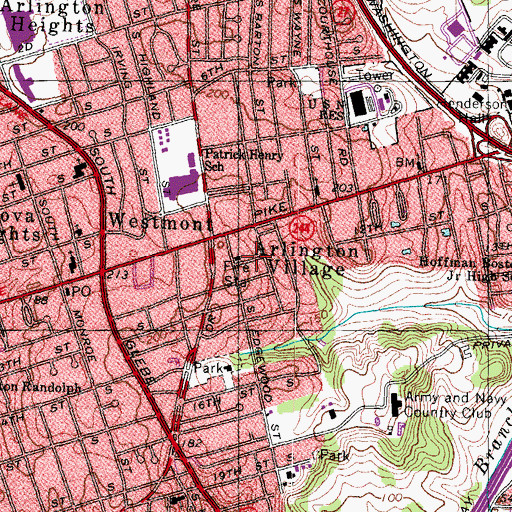Select the "Arlington Village" label
Screen dimensions: 512x512
point(307,260)
